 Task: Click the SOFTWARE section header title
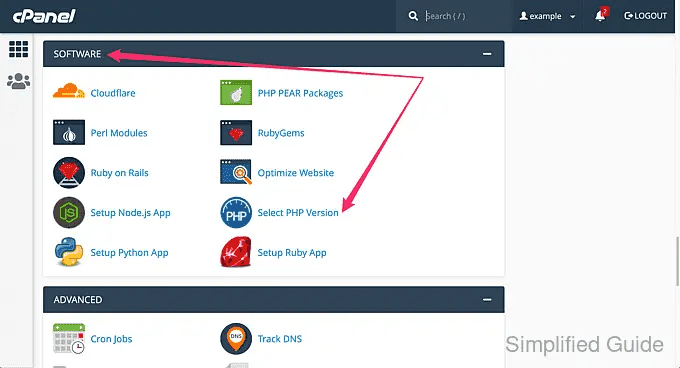(77, 54)
